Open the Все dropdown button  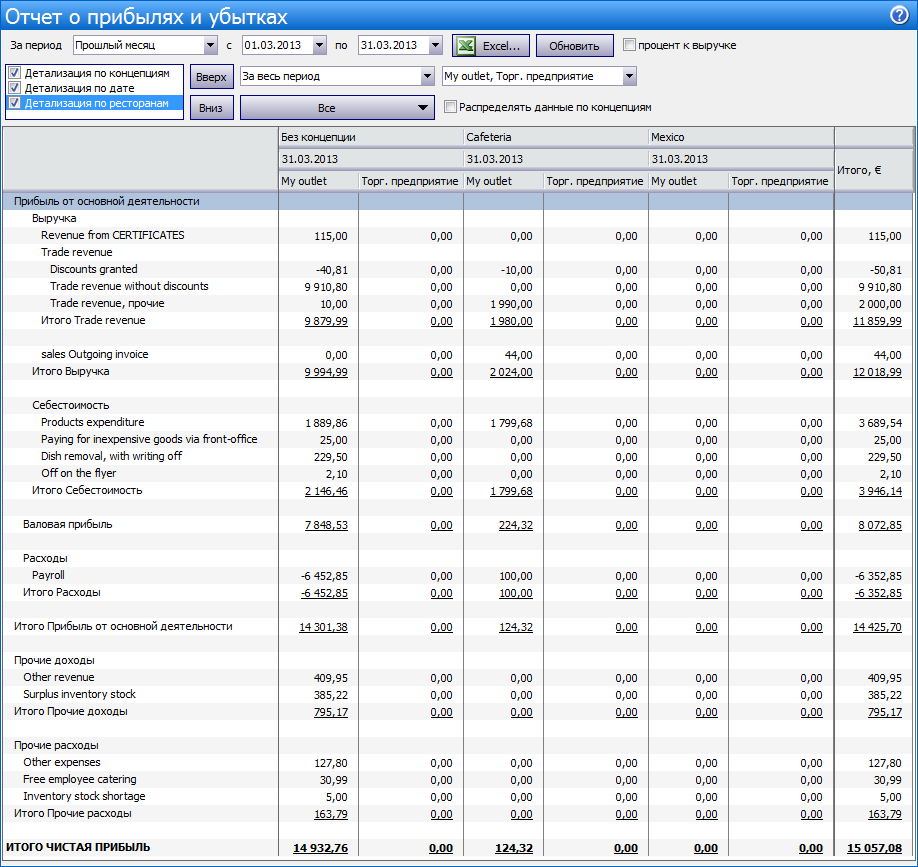point(337,108)
